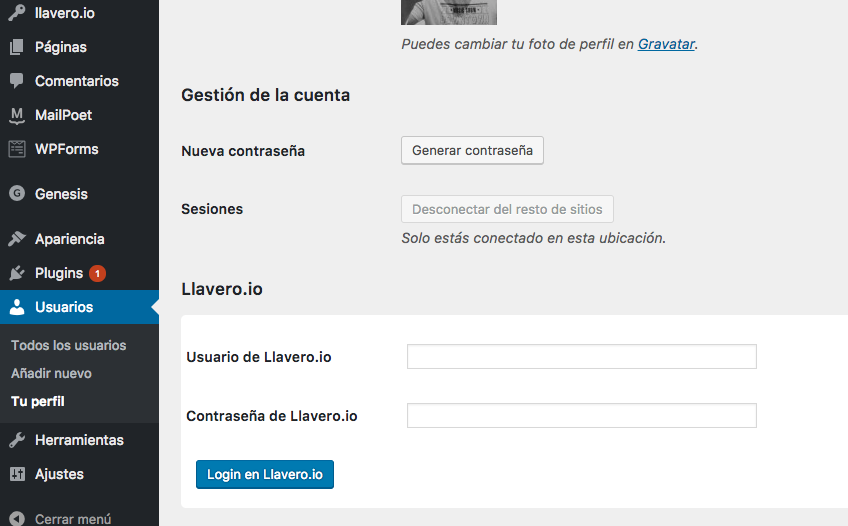Click the profile photo thumbnail
848x526 pixels.
pos(449,12)
